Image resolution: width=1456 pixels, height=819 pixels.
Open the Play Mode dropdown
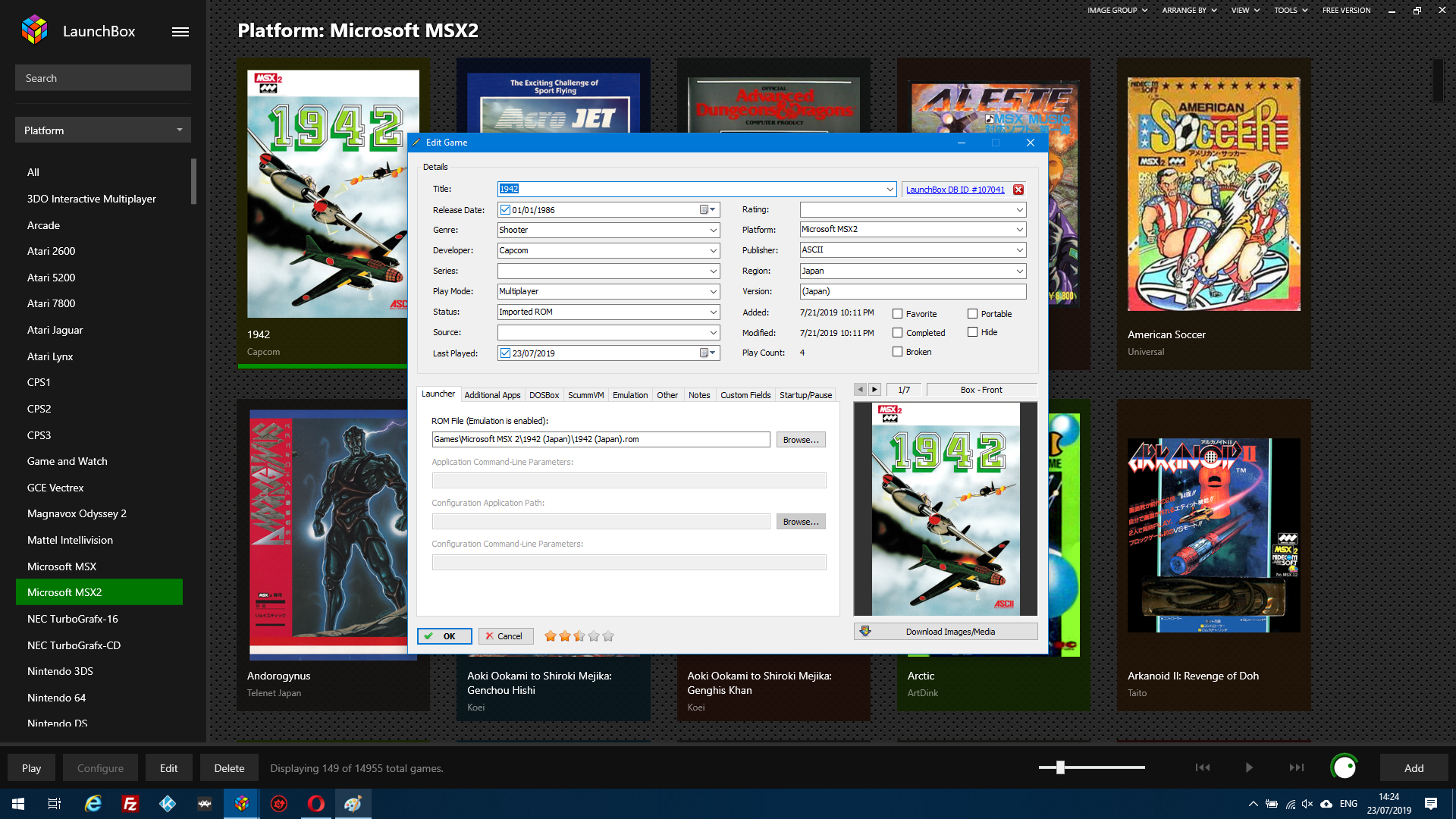(x=713, y=291)
